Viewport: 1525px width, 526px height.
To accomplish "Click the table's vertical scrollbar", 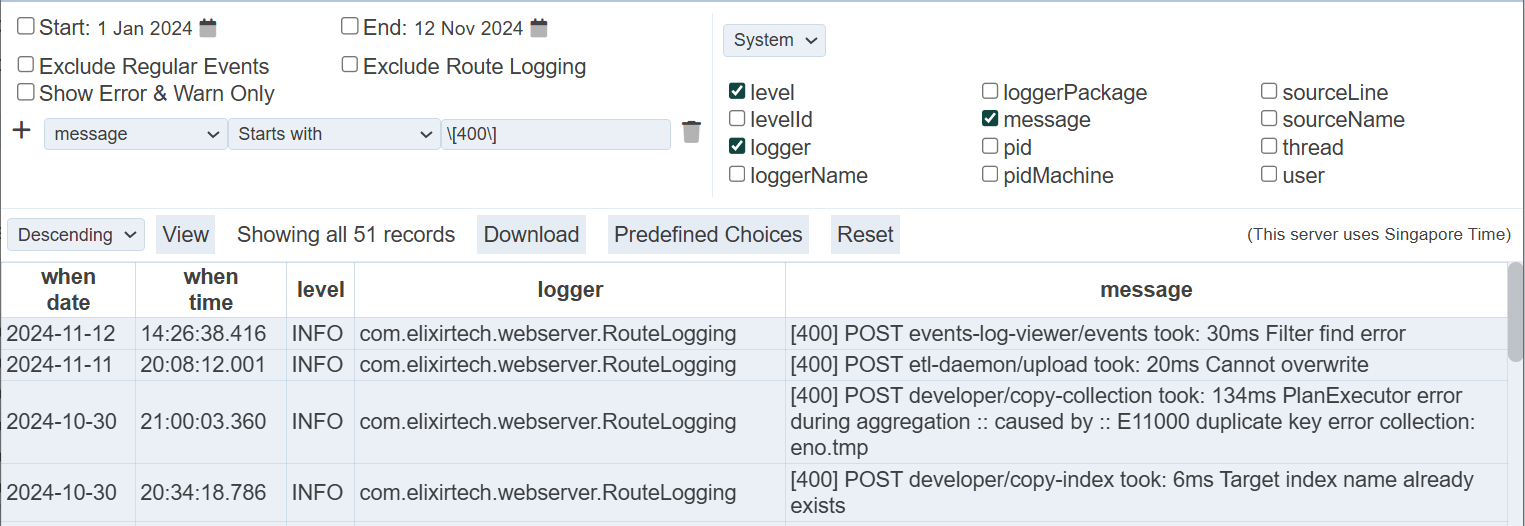I will coord(1515,312).
